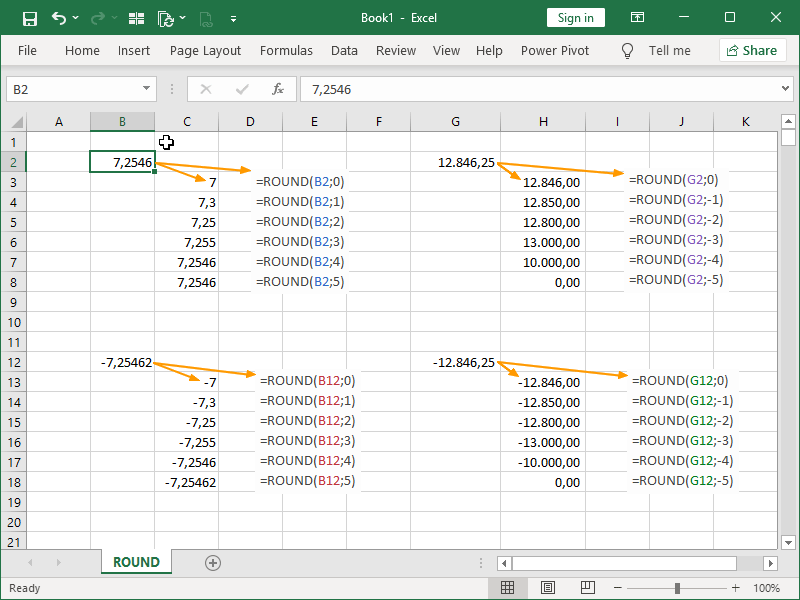Click the Sign in button
The width and height of the screenshot is (800, 600).
(575, 17)
